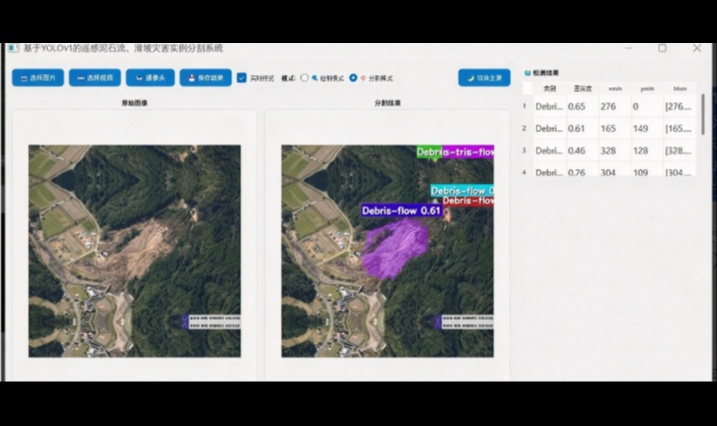Screen dimensions: 717x426
Task: Click the Debri... cell in row 1
Action: (x=550, y=106)
